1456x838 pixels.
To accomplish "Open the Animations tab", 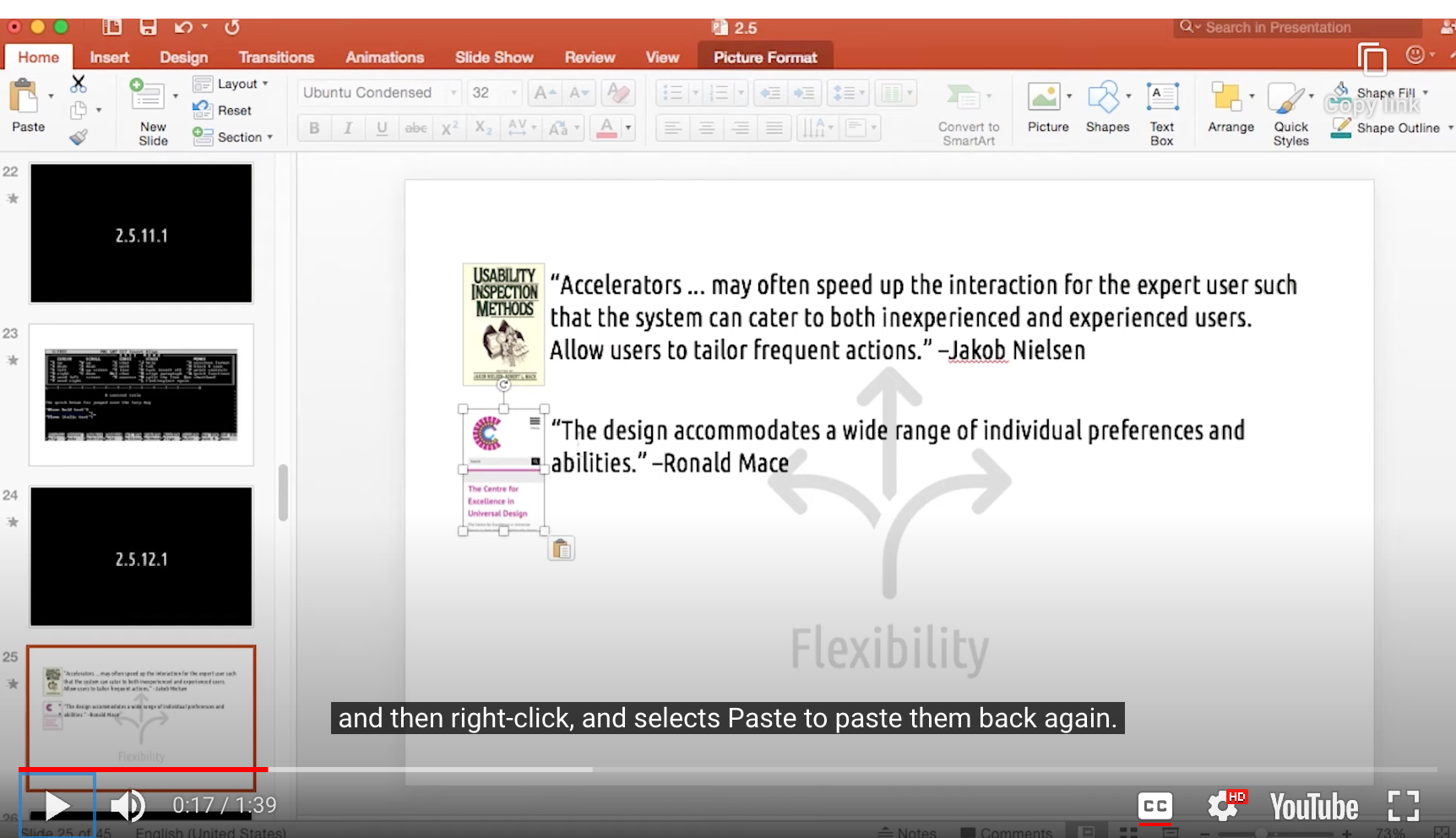I will (x=384, y=57).
